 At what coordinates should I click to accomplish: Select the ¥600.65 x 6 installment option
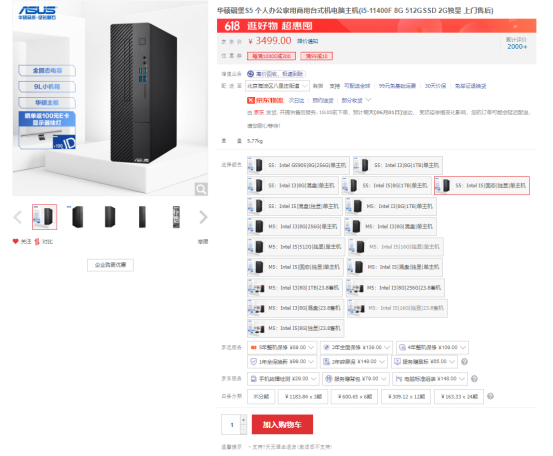tap(355, 396)
